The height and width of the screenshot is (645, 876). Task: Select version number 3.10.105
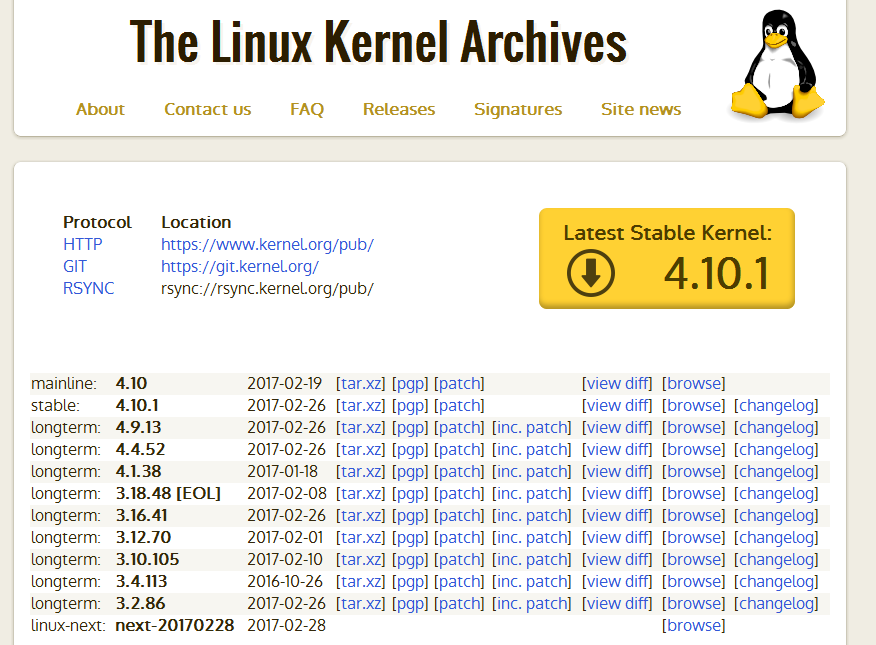[147, 560]
